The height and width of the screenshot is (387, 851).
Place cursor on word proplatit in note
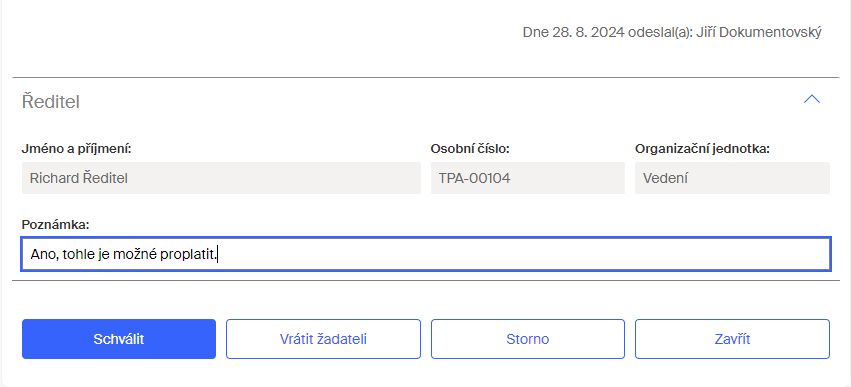[188, 254]
